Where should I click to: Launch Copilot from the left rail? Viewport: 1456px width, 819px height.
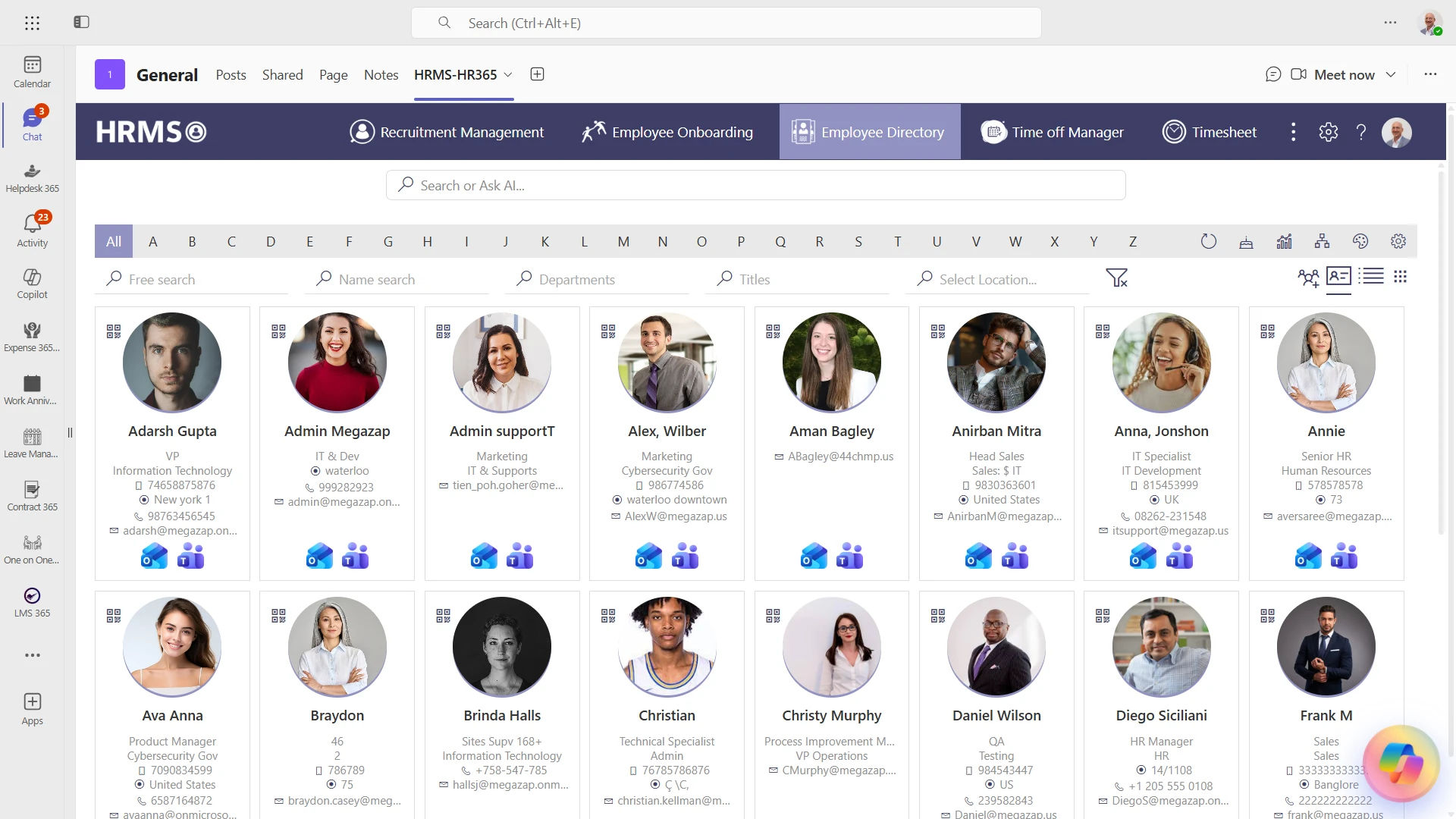[x=32, y=283]
